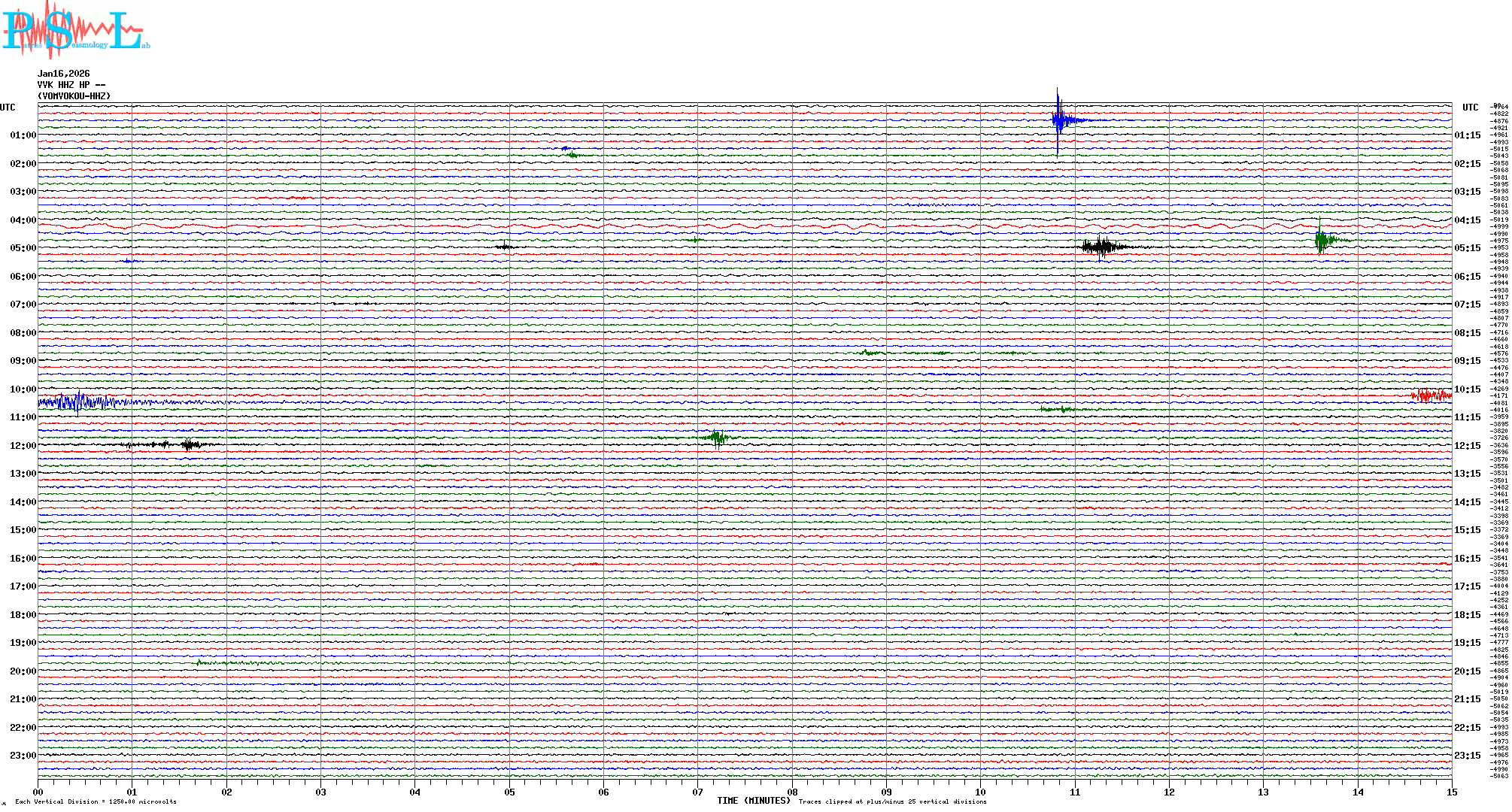Click the PSL seismology lab logo

coord(75,30)
